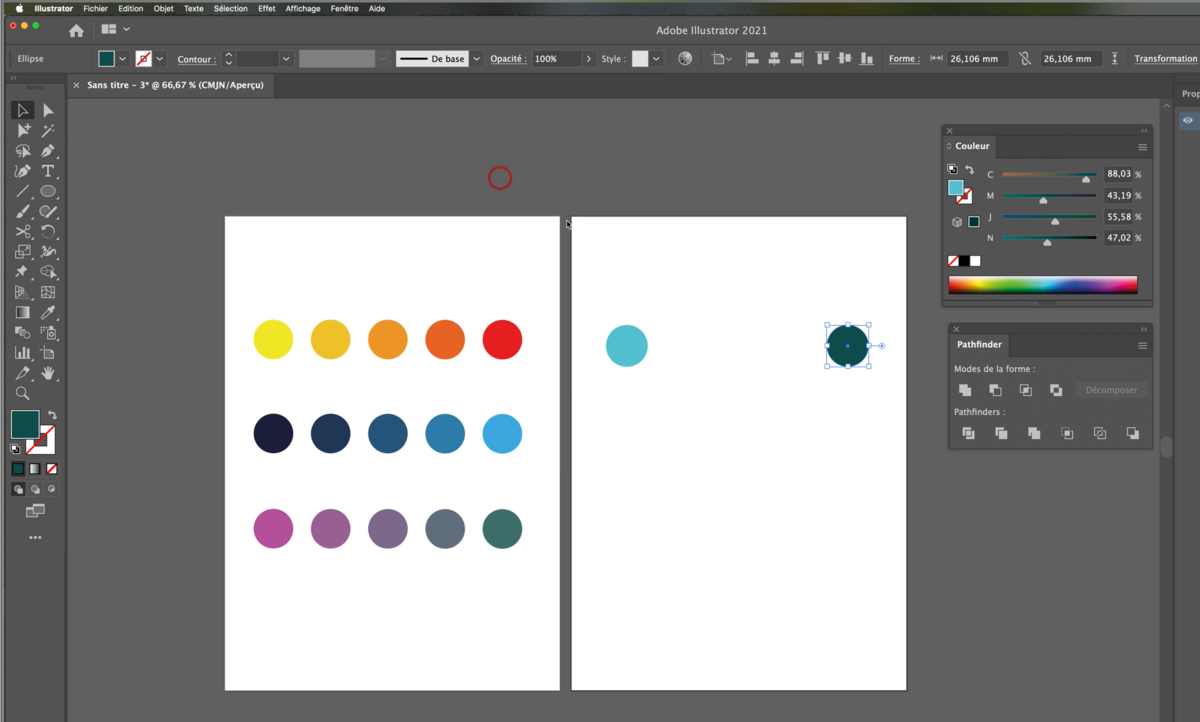This screenshot has height=722, width=1200.
Task: Click Recolor Artwork color wheel icon
Action: point(685,59)
